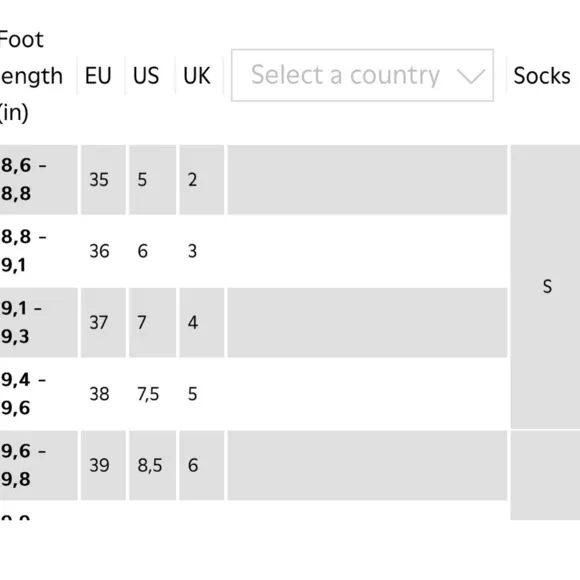The width and height of the screenshot is (580, 580).
Task: Click UK size 2 cell
Action: coord(202,180)
